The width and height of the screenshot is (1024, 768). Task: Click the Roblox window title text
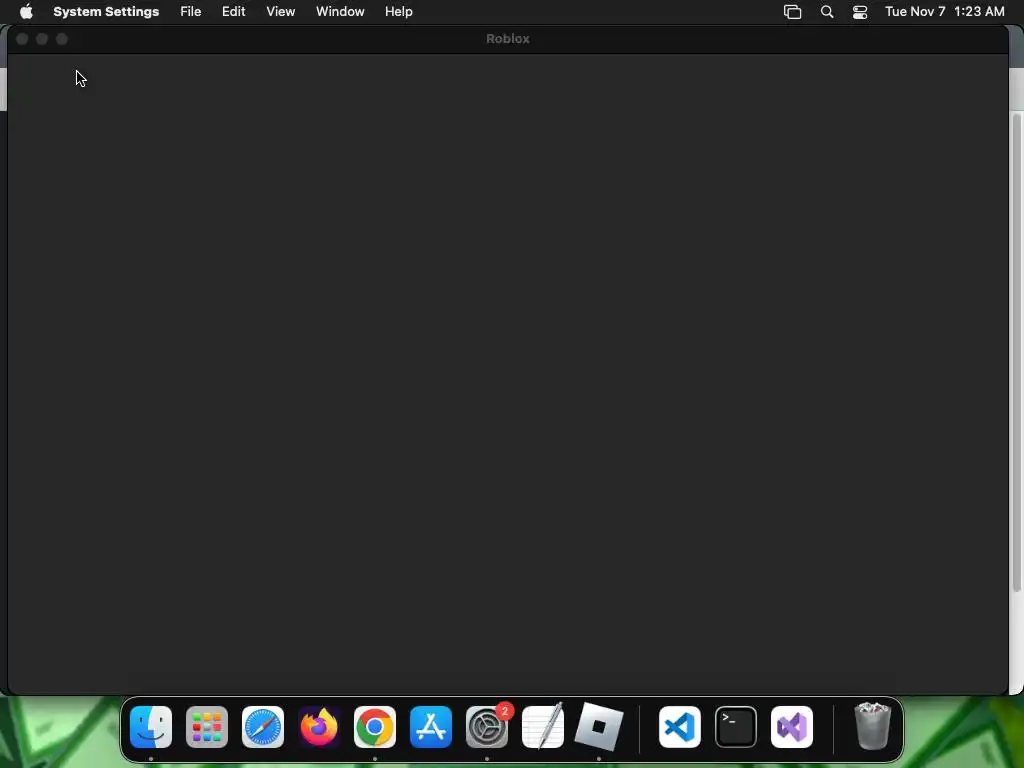pos(507,39)
